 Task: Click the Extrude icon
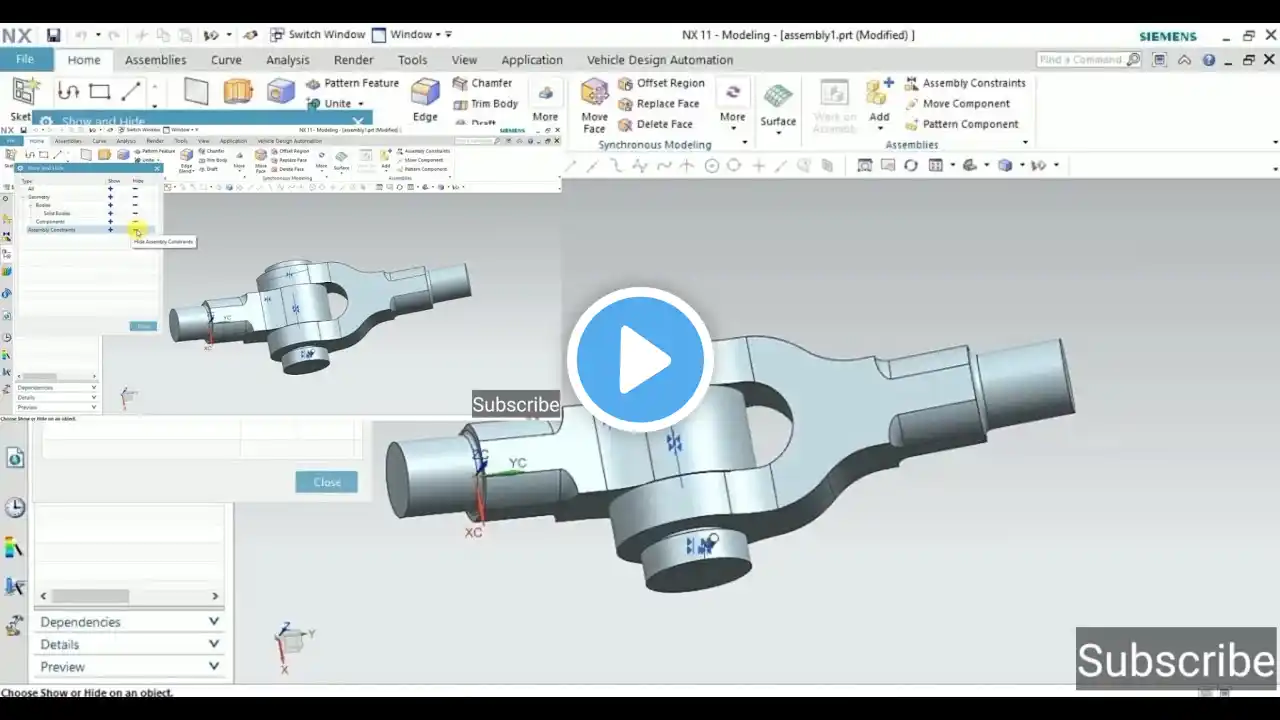[x=238, y=92]
